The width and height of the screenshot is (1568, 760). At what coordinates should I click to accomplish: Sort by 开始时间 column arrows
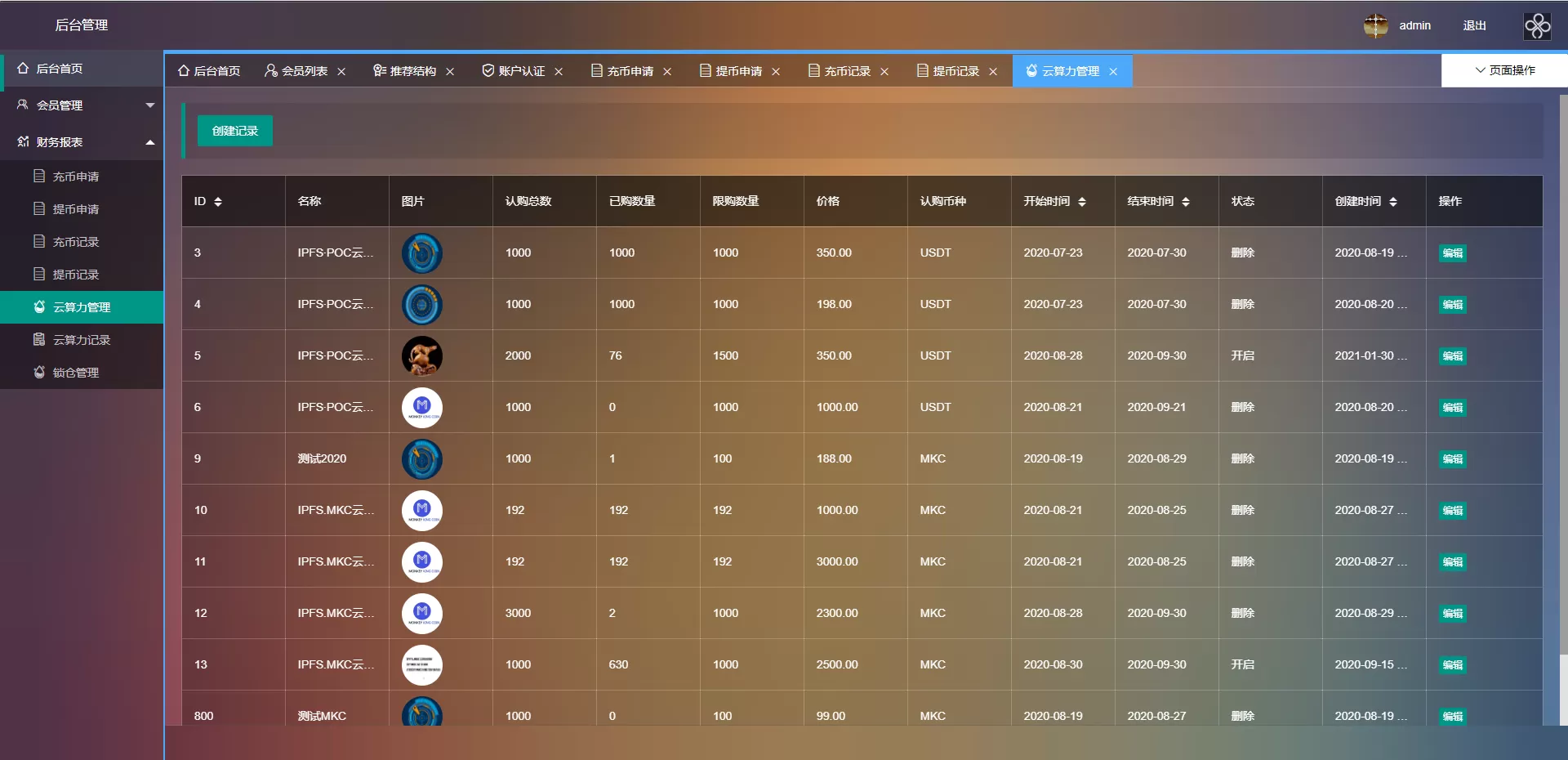coord(1082,202)
